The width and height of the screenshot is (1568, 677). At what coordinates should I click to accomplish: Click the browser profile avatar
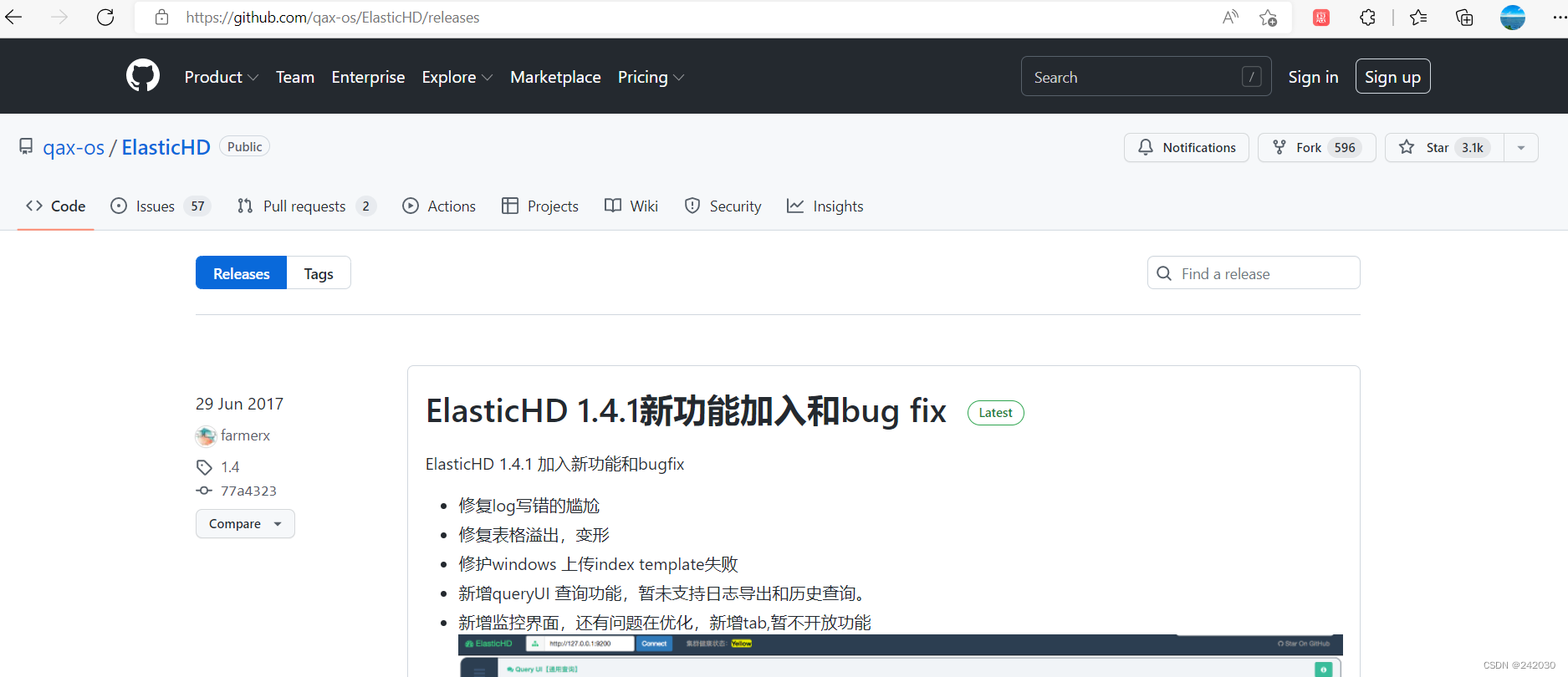(1513, 18)
